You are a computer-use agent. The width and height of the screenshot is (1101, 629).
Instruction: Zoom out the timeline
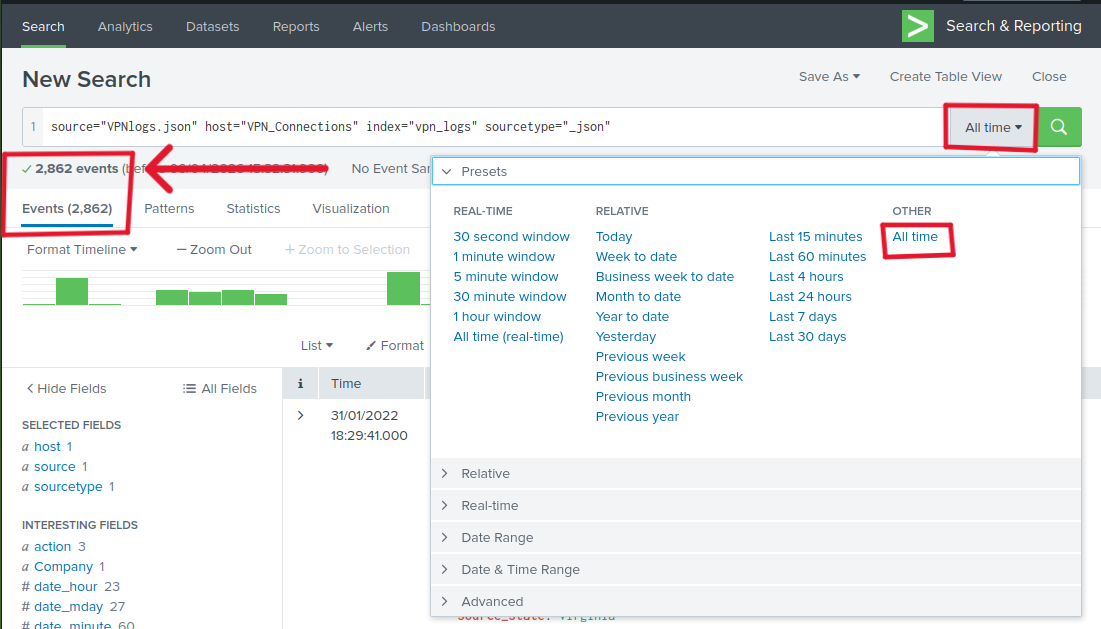pos(213,250)
